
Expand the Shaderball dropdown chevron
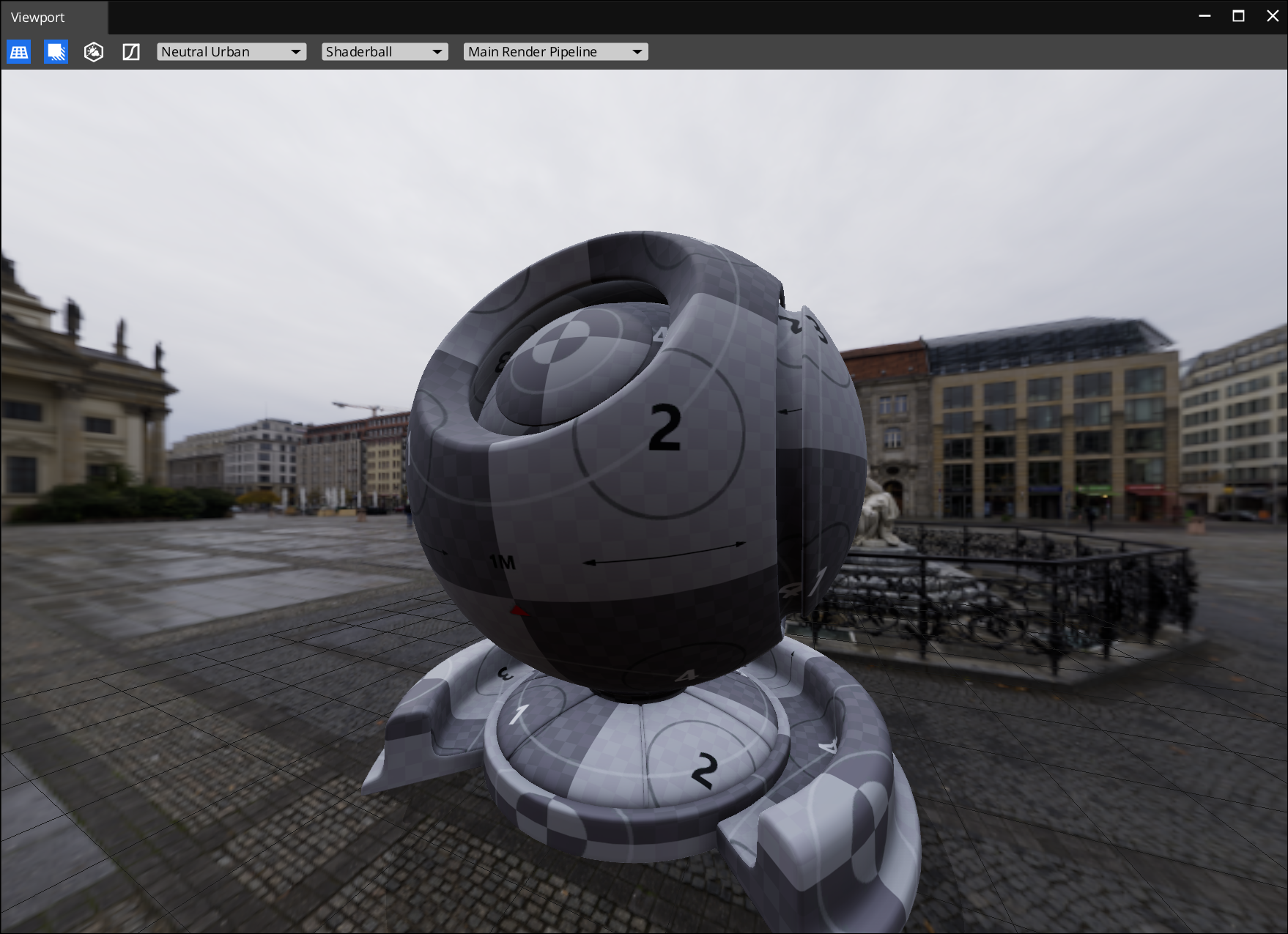[x=438, y=51]
